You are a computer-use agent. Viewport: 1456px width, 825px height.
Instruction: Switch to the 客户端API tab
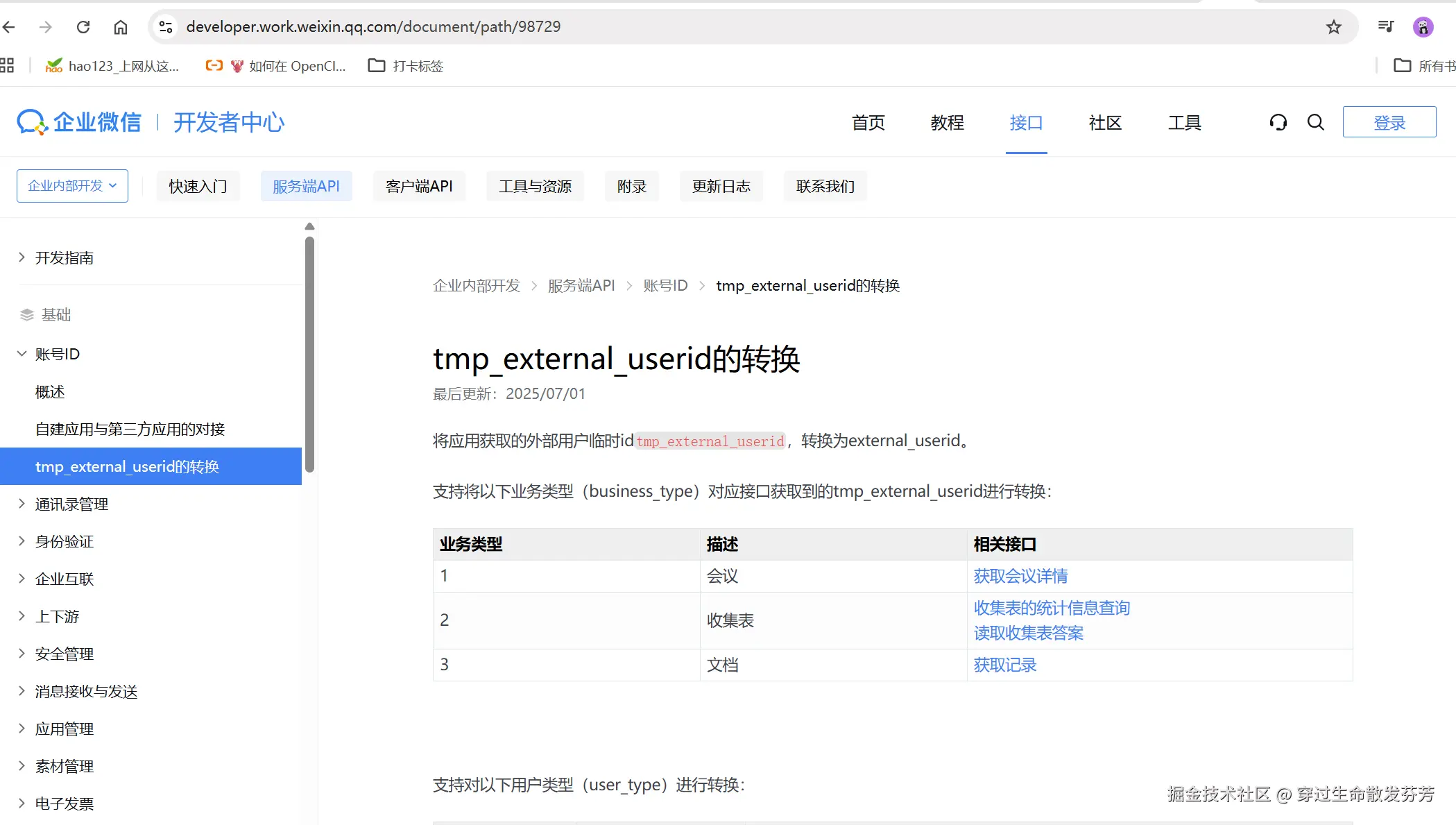[419, 186]
